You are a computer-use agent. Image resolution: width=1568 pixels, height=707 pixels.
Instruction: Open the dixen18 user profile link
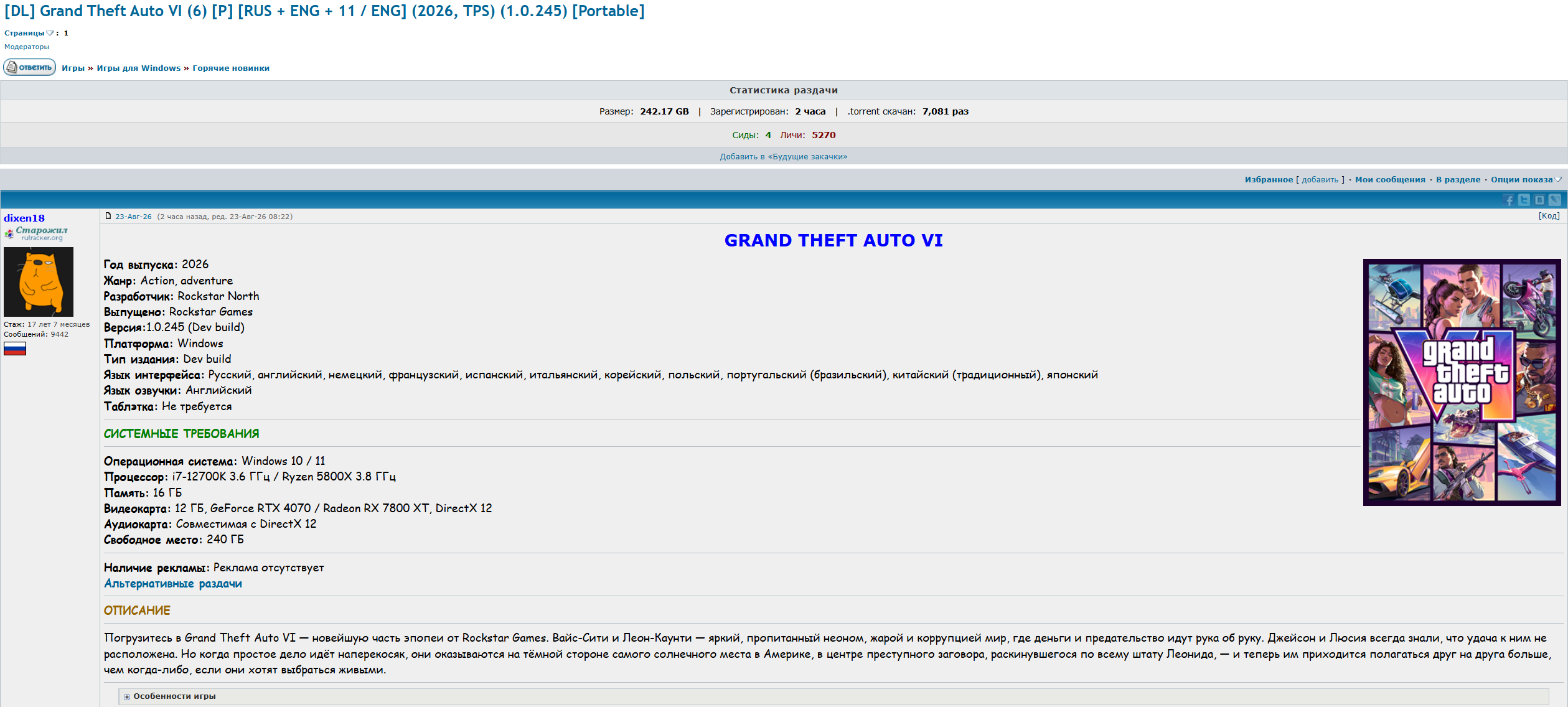[24, 218]
